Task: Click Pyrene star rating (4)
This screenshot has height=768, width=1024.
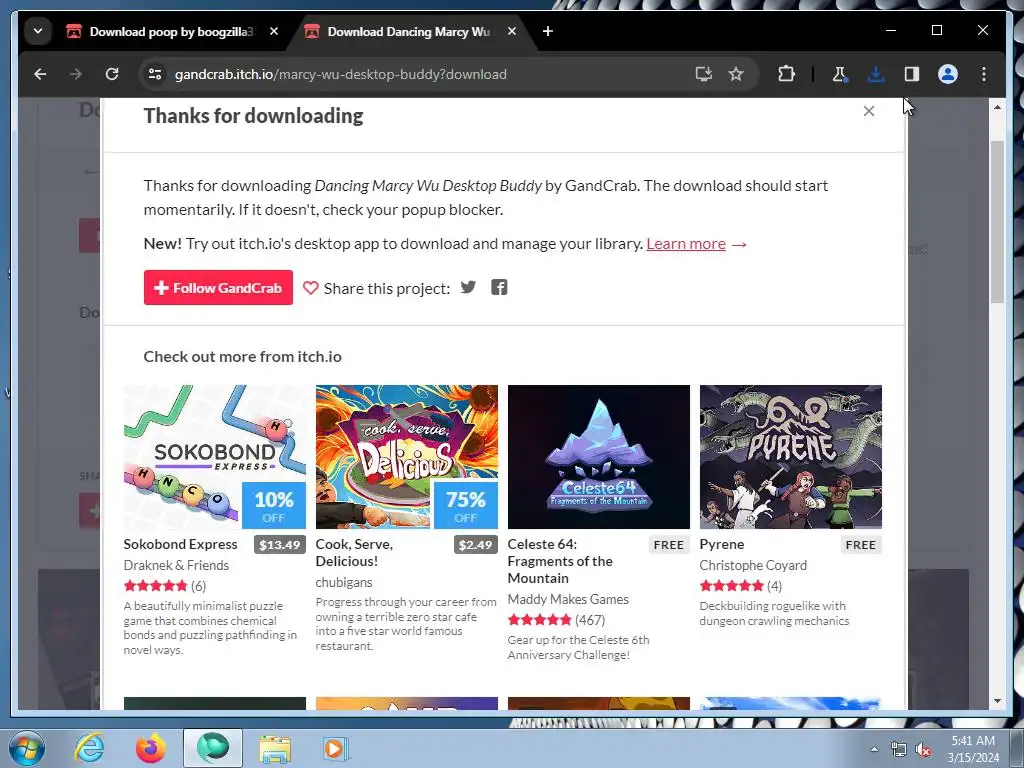Action: click(731, 586)
